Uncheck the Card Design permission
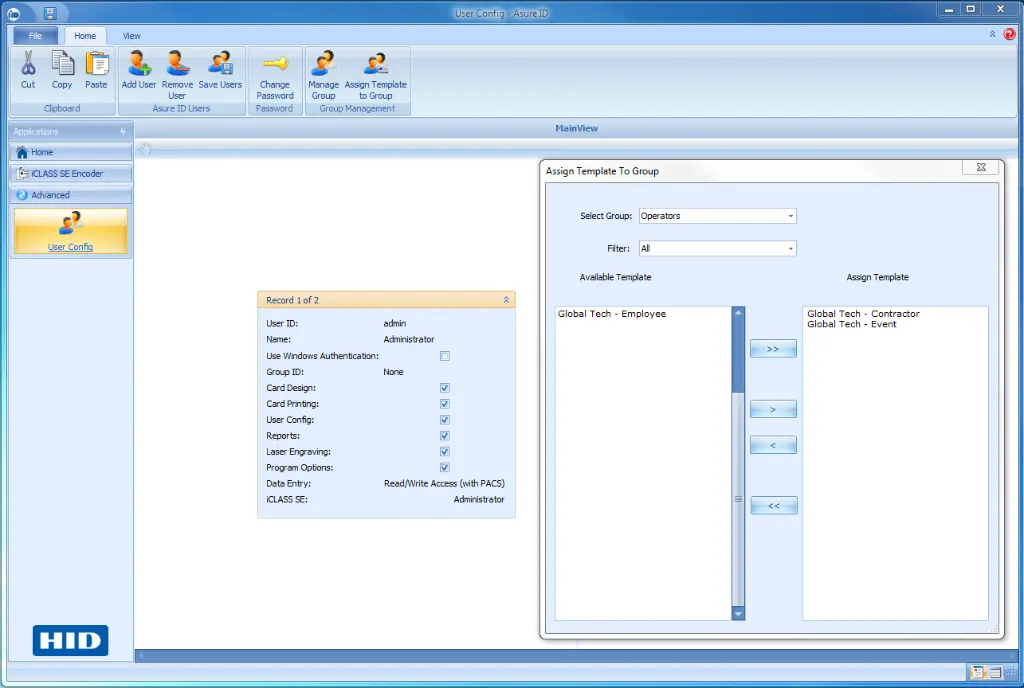Screen dimensions: 1024x688 click(x=445, y=388)
